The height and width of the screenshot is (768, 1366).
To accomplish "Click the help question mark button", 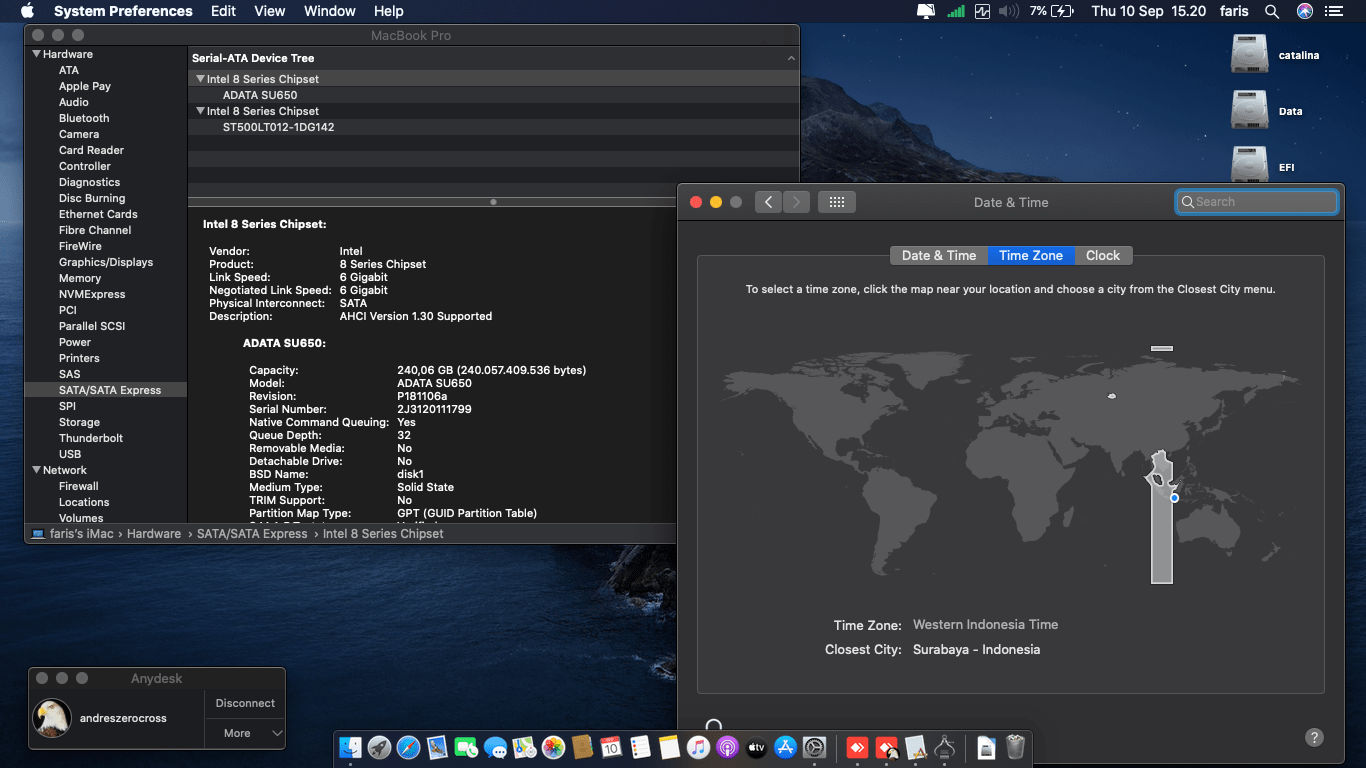I will pos(1314,737).
